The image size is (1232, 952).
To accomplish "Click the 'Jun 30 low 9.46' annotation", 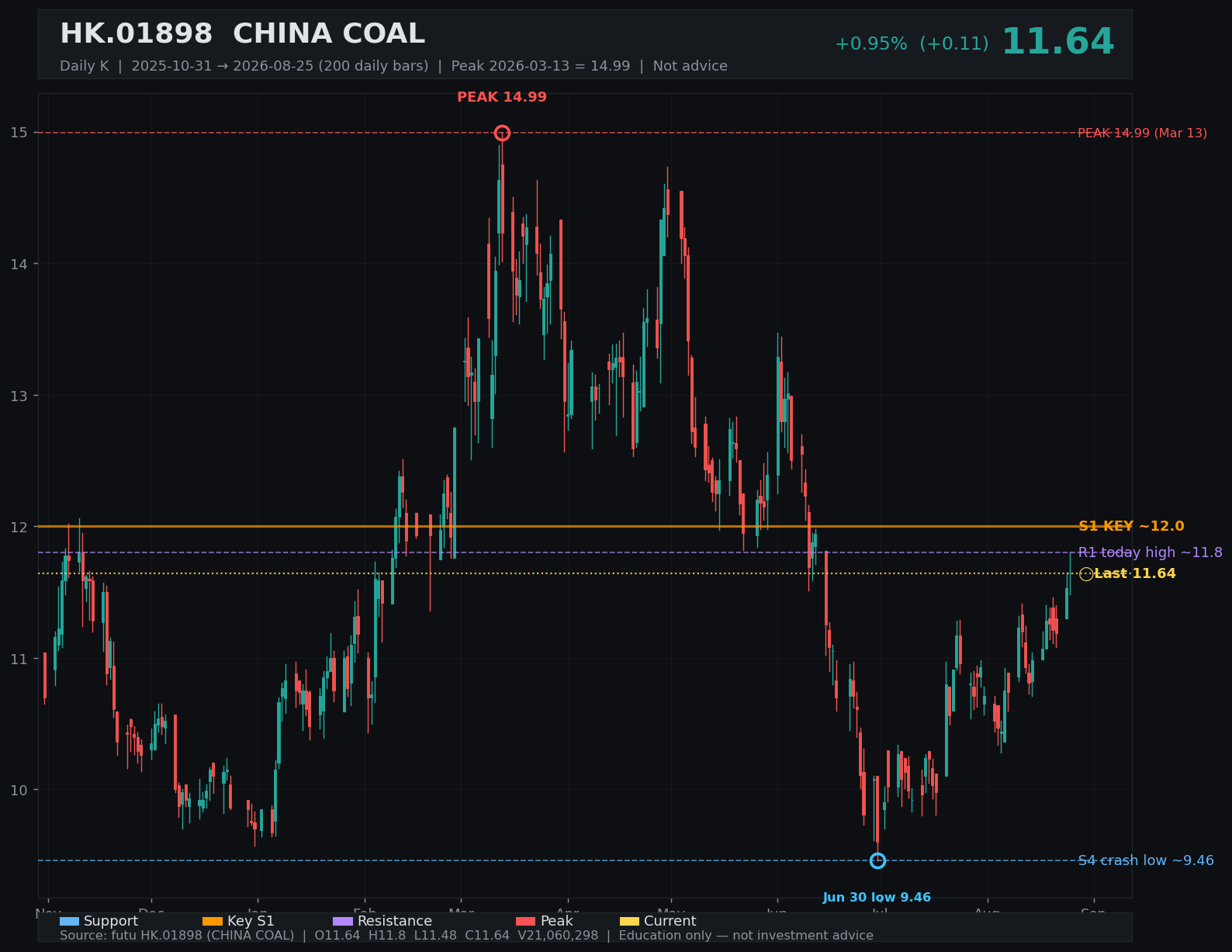I will pos(877,898).
